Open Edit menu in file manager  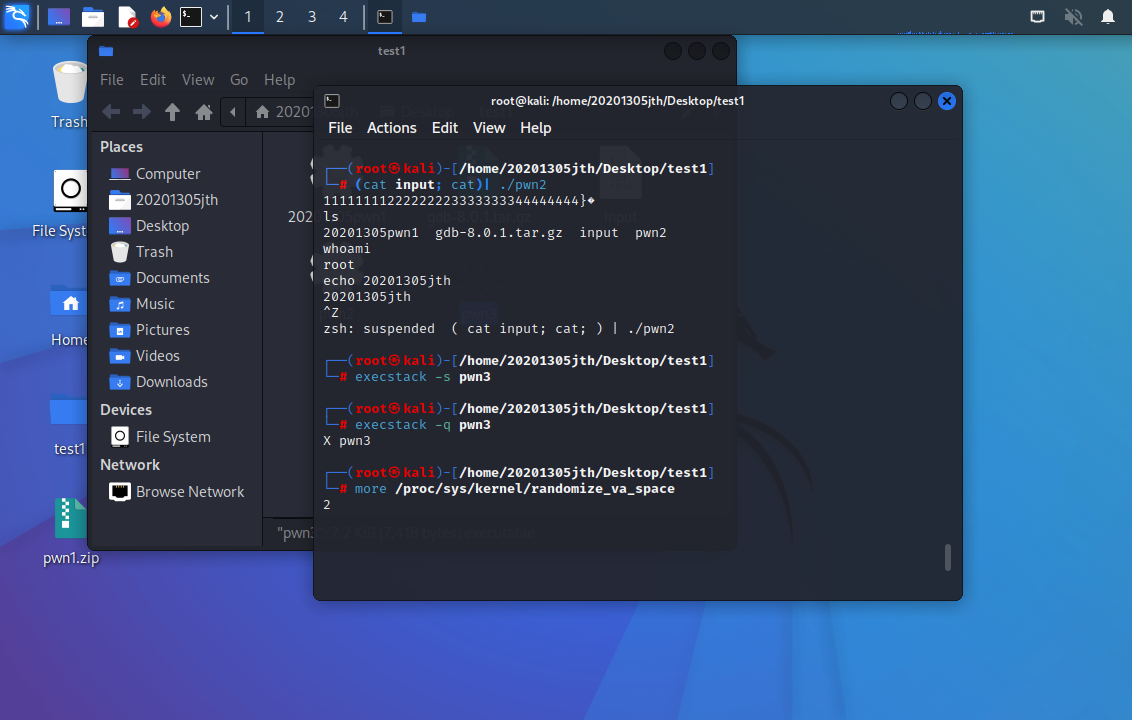152,79
